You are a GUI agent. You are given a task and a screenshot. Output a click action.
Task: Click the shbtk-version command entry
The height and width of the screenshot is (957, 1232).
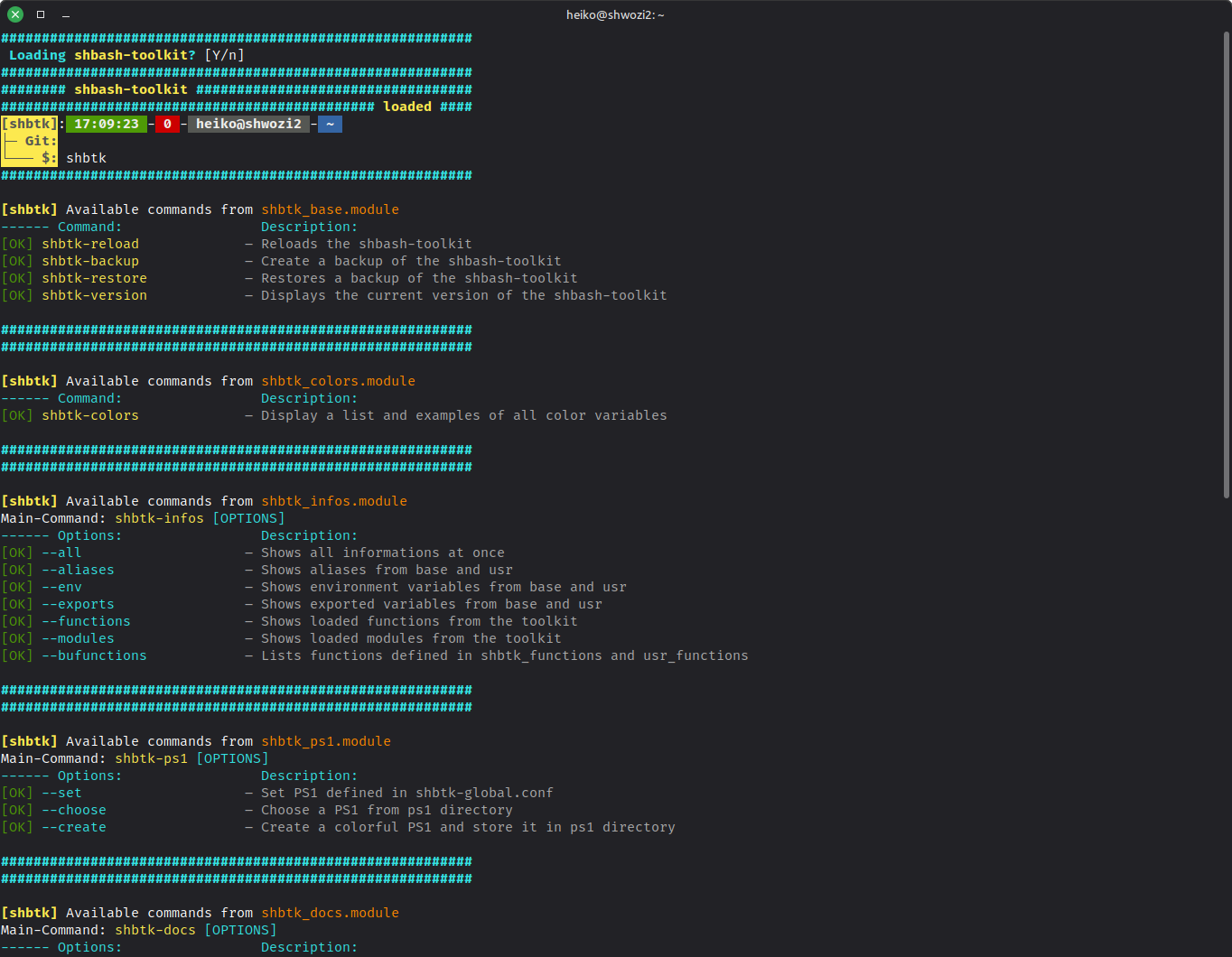pos(94,295)
